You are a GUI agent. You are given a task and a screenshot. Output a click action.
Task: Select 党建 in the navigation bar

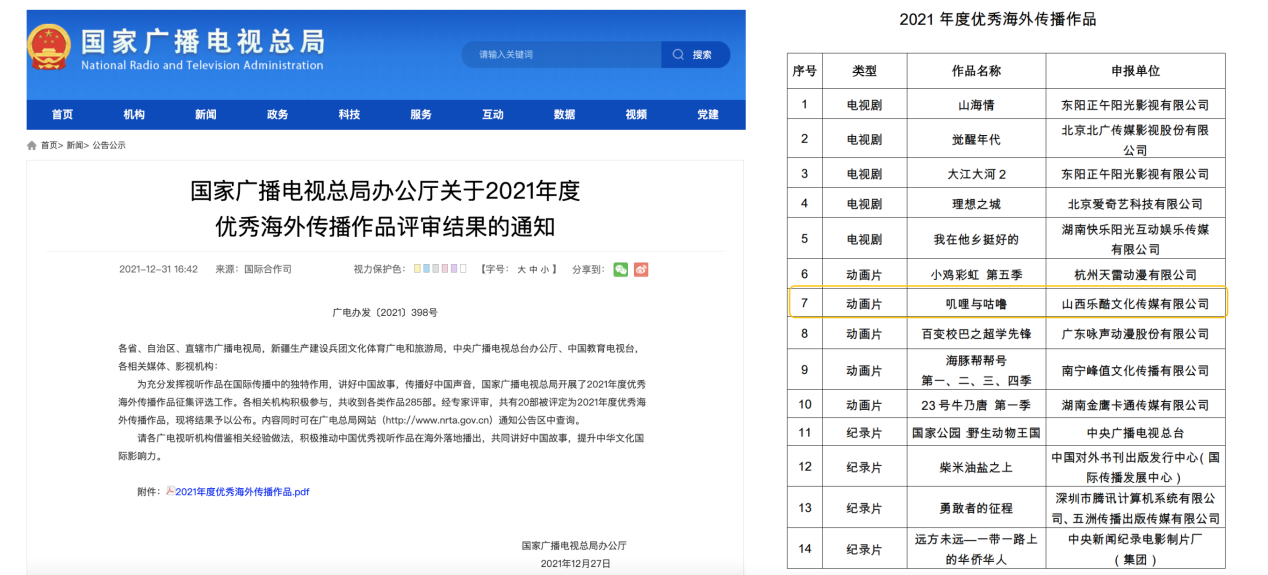click(708, 115)
